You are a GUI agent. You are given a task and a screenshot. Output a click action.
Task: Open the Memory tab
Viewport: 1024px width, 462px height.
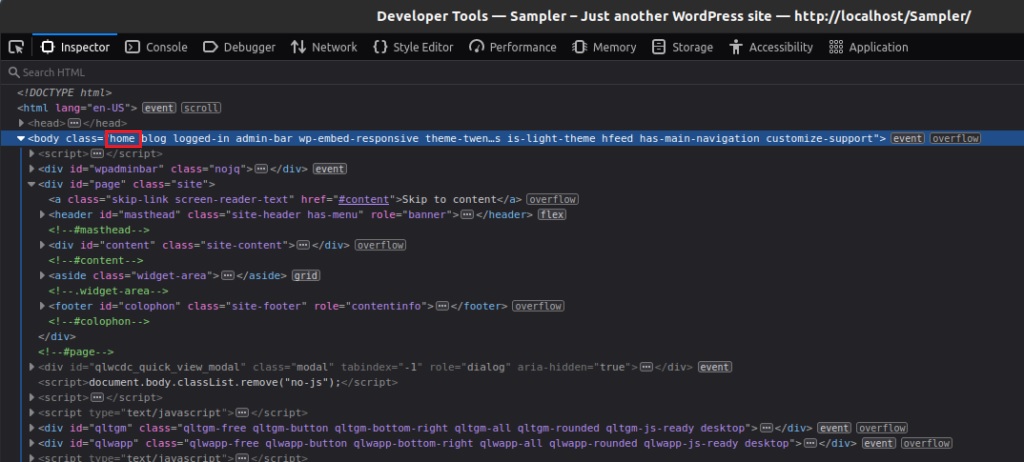(604, 47)
